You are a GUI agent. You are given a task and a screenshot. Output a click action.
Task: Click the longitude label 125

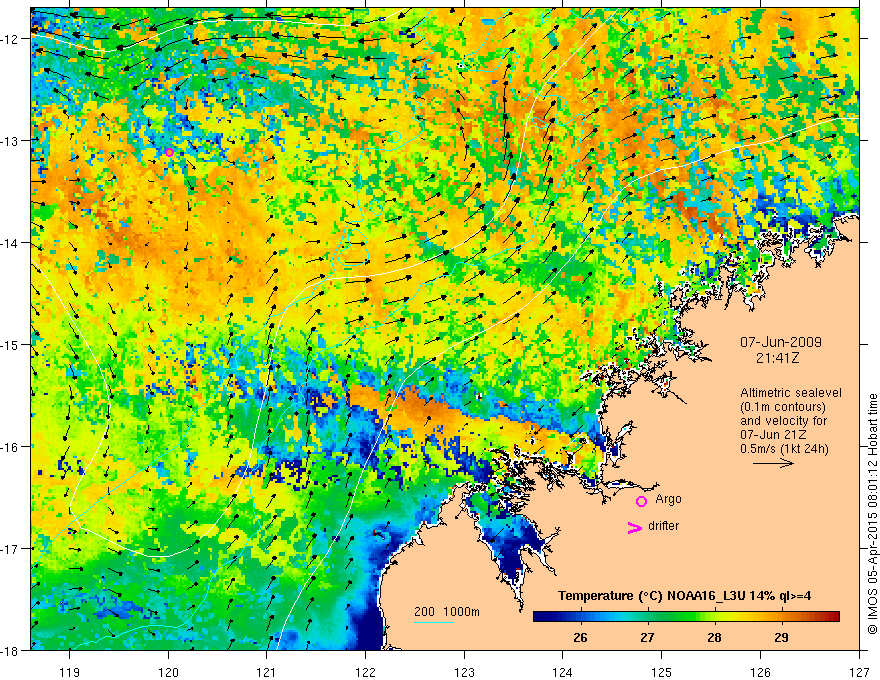662,672
